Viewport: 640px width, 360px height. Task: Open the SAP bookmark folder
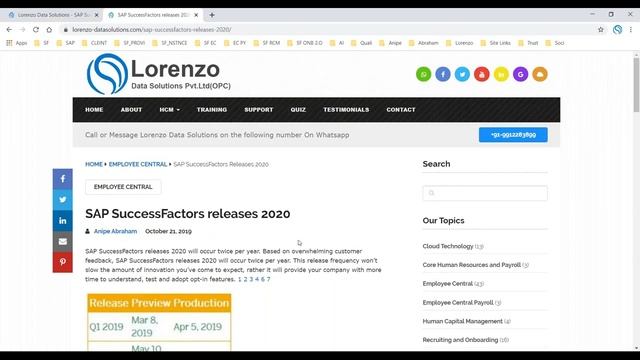66,43
